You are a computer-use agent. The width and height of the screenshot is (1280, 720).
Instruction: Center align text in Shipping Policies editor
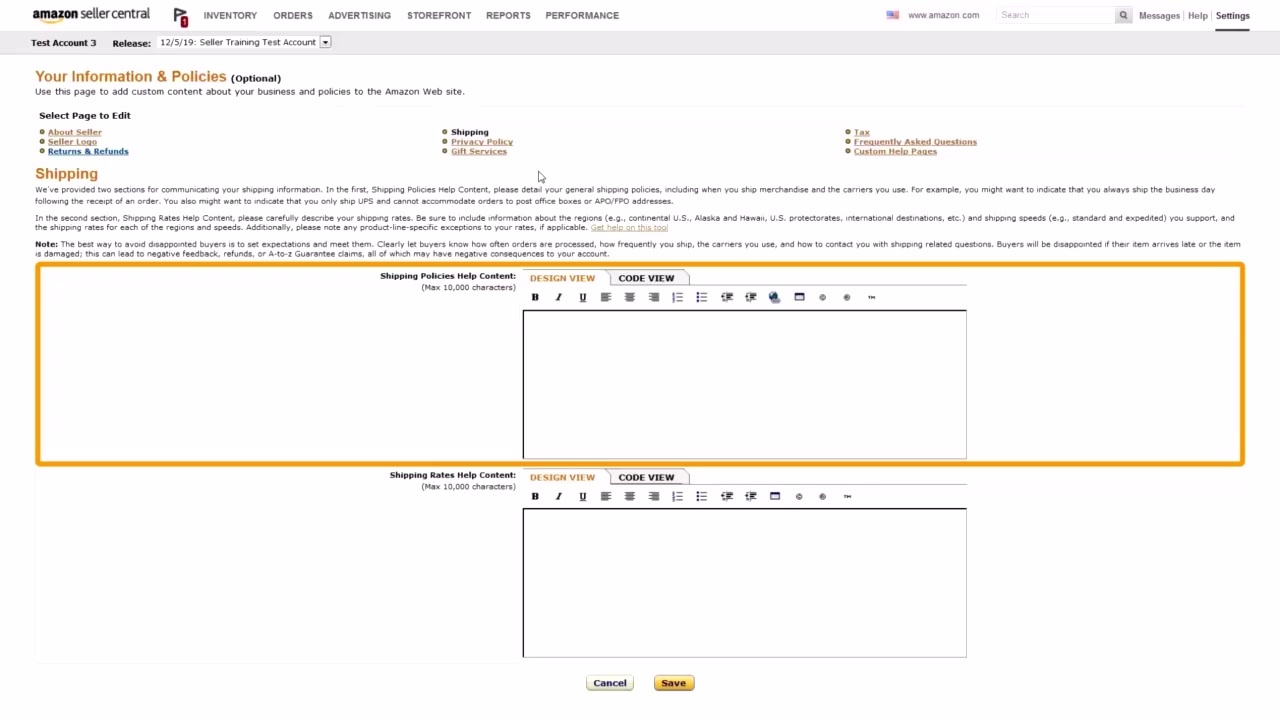click(x=630, y=297)
